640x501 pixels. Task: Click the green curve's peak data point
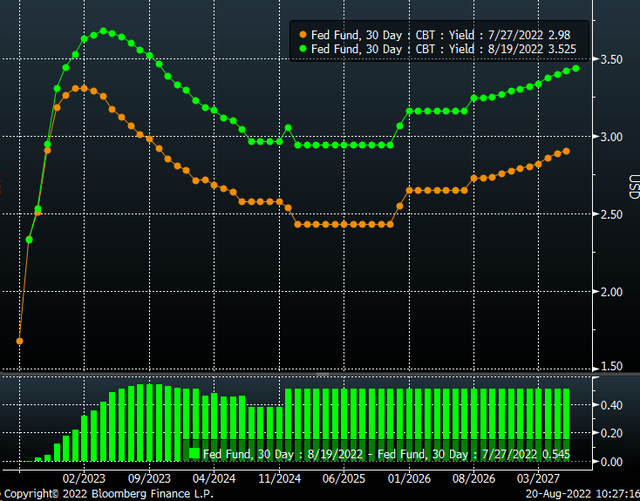103,31
